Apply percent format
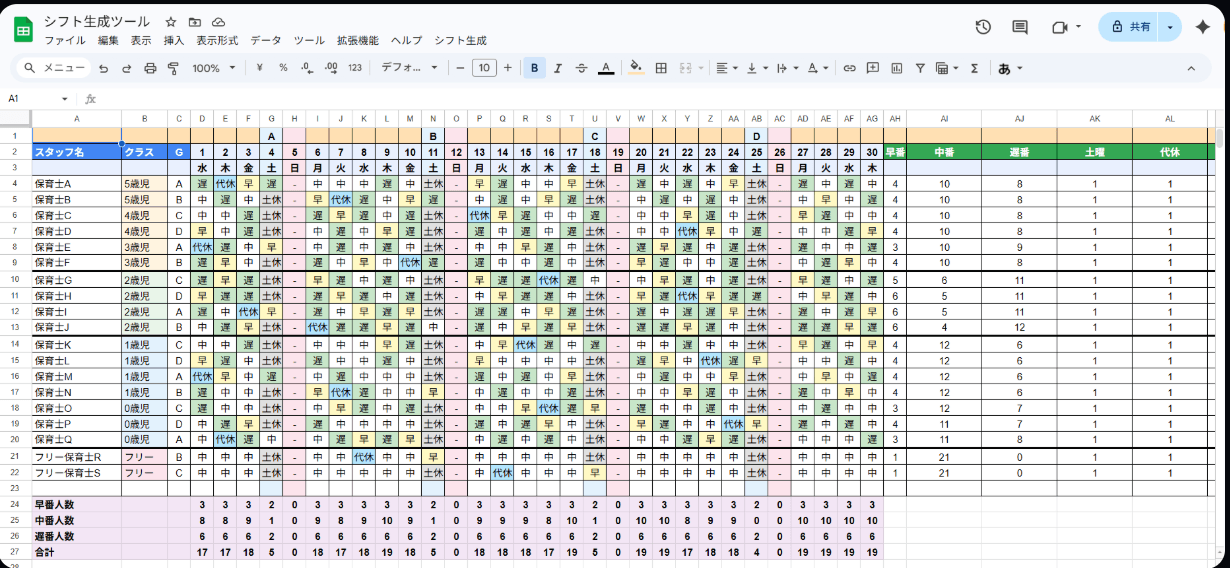Image resolution: width=1230 pixels, height=568 pixels. [283, 68]
